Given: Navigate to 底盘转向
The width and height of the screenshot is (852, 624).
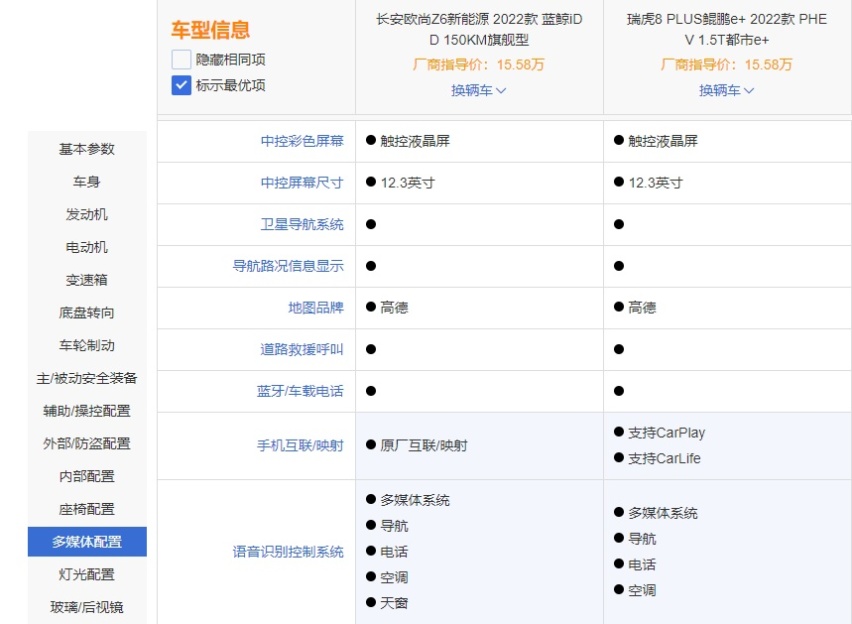Looking at the screenshot, I should click(x=87, y=313).
